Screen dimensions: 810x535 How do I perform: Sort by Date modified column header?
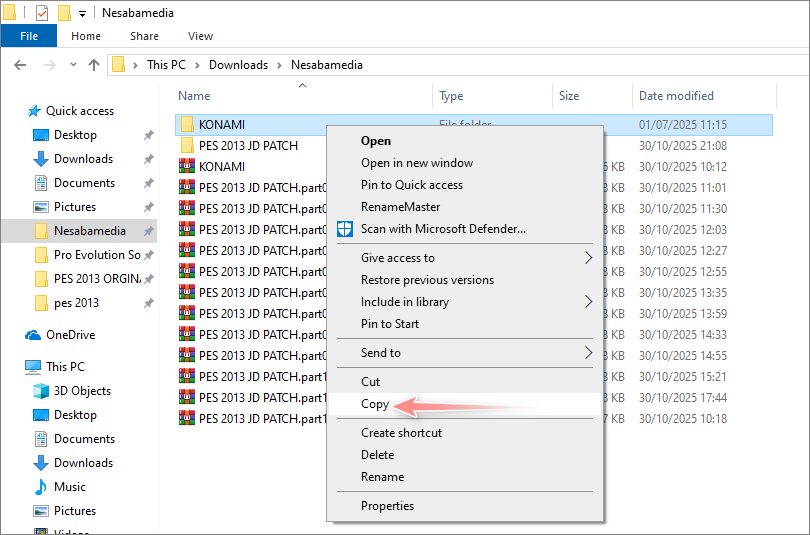(676, 96)
